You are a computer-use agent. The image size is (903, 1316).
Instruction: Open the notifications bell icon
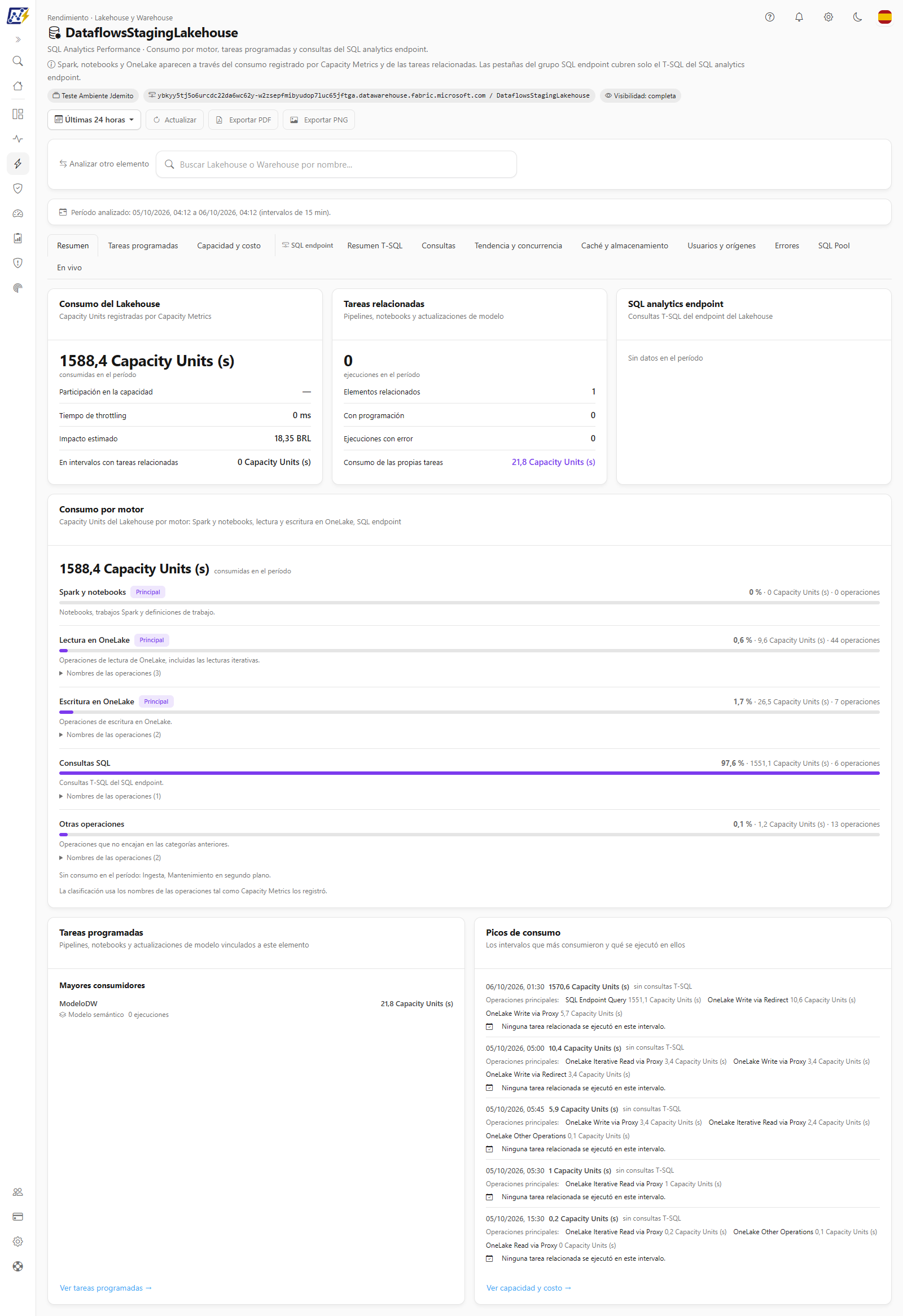(x=799, y=17)
